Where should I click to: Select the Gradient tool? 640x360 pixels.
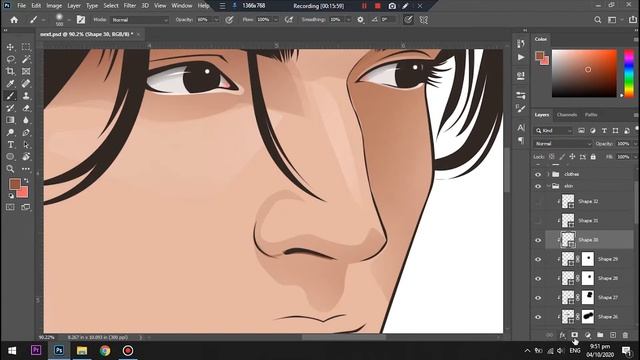[10, 120]
